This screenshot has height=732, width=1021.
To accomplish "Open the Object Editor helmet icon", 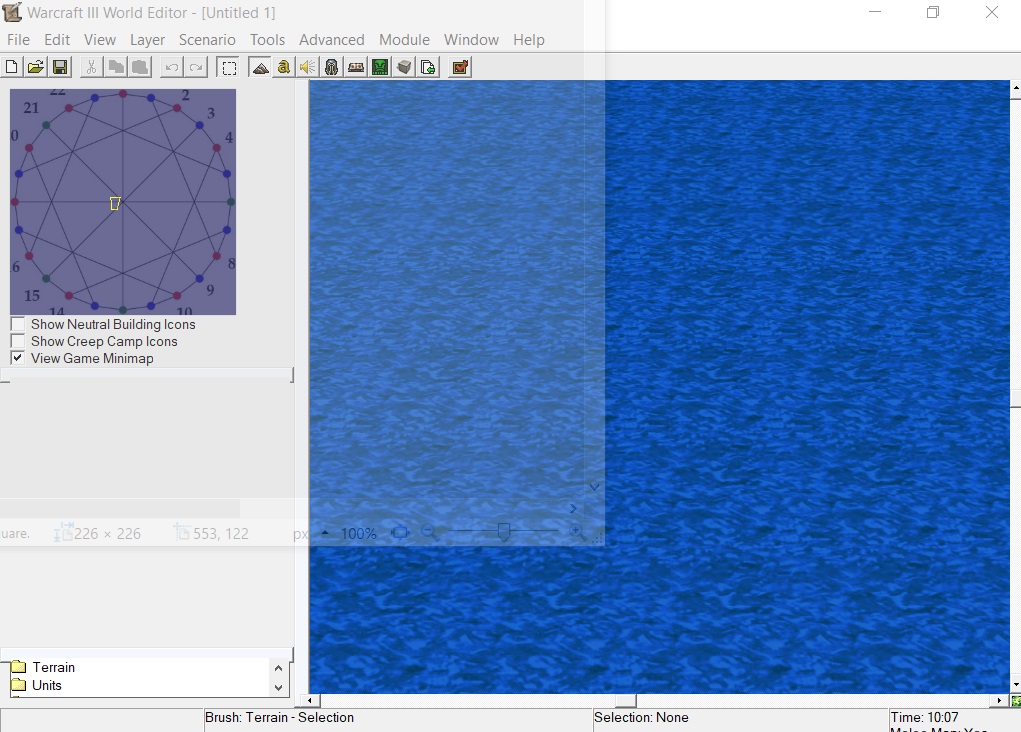I will [331, 67].
